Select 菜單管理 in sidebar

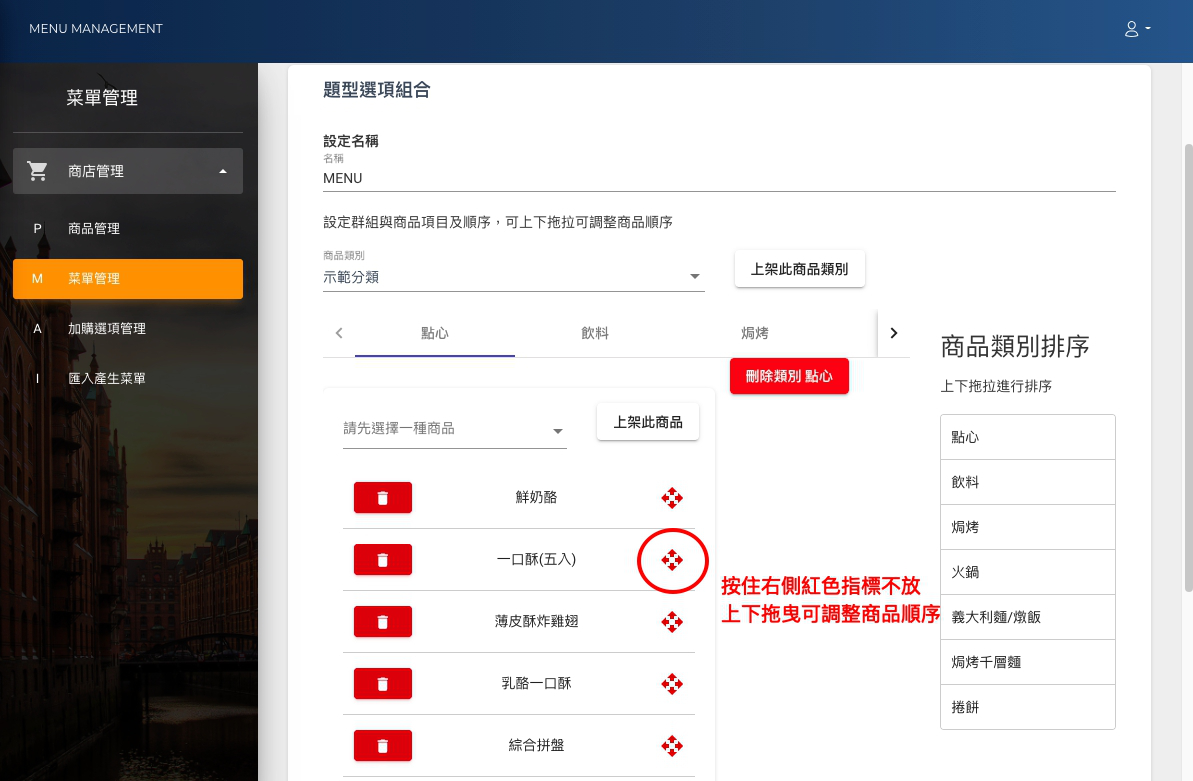pos(128,279)
